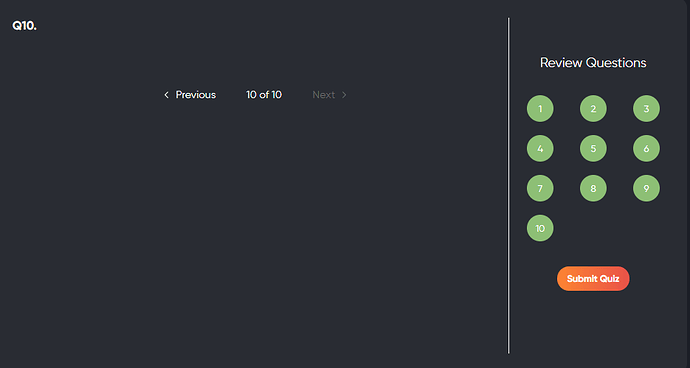Click the circle numbered 9
The image size is (690, 368).
point(646,188)
